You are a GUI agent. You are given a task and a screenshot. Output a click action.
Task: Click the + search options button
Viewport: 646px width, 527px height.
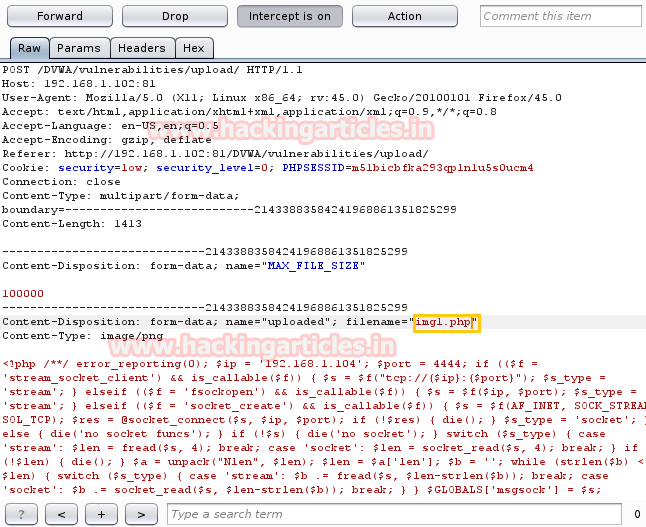(x=101, y=514)
